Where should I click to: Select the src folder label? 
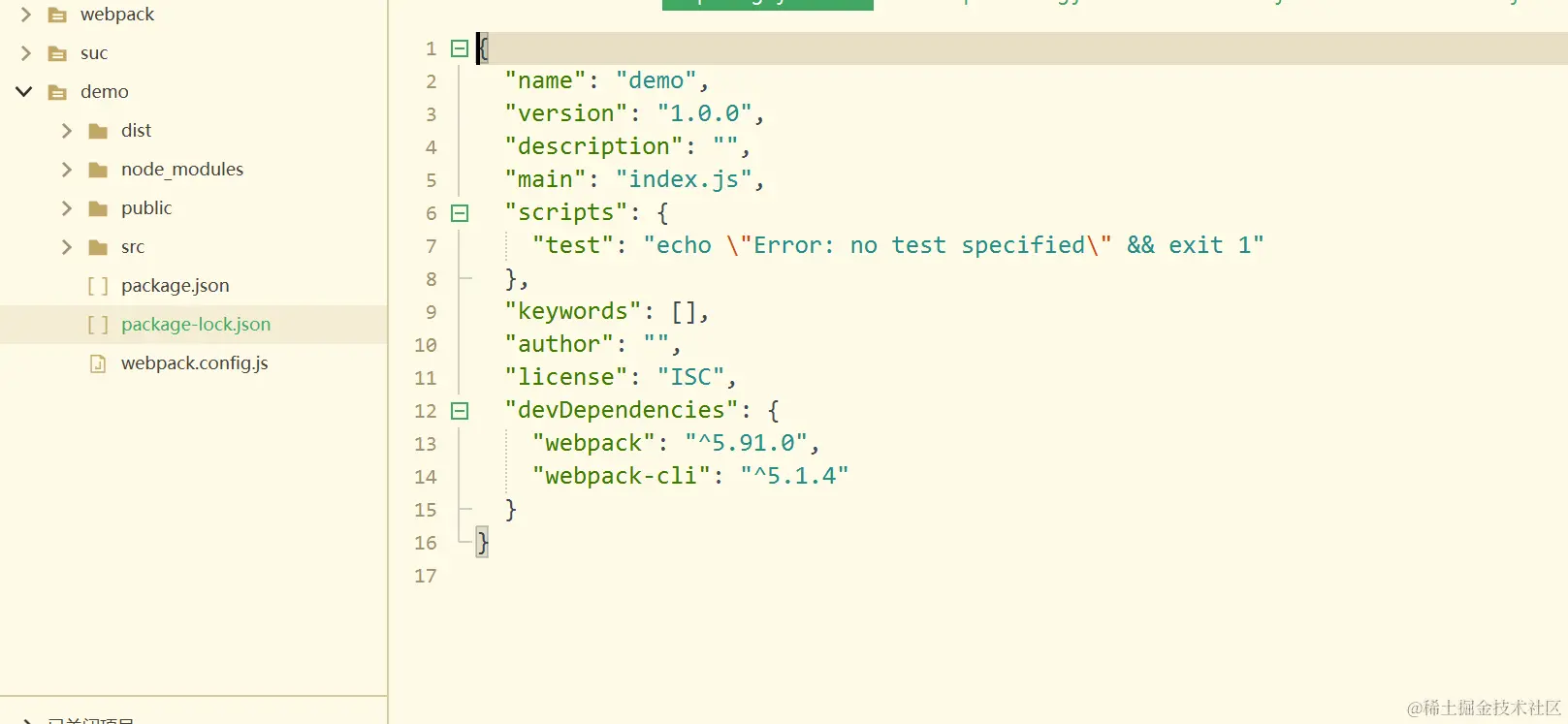pos(133,247)
